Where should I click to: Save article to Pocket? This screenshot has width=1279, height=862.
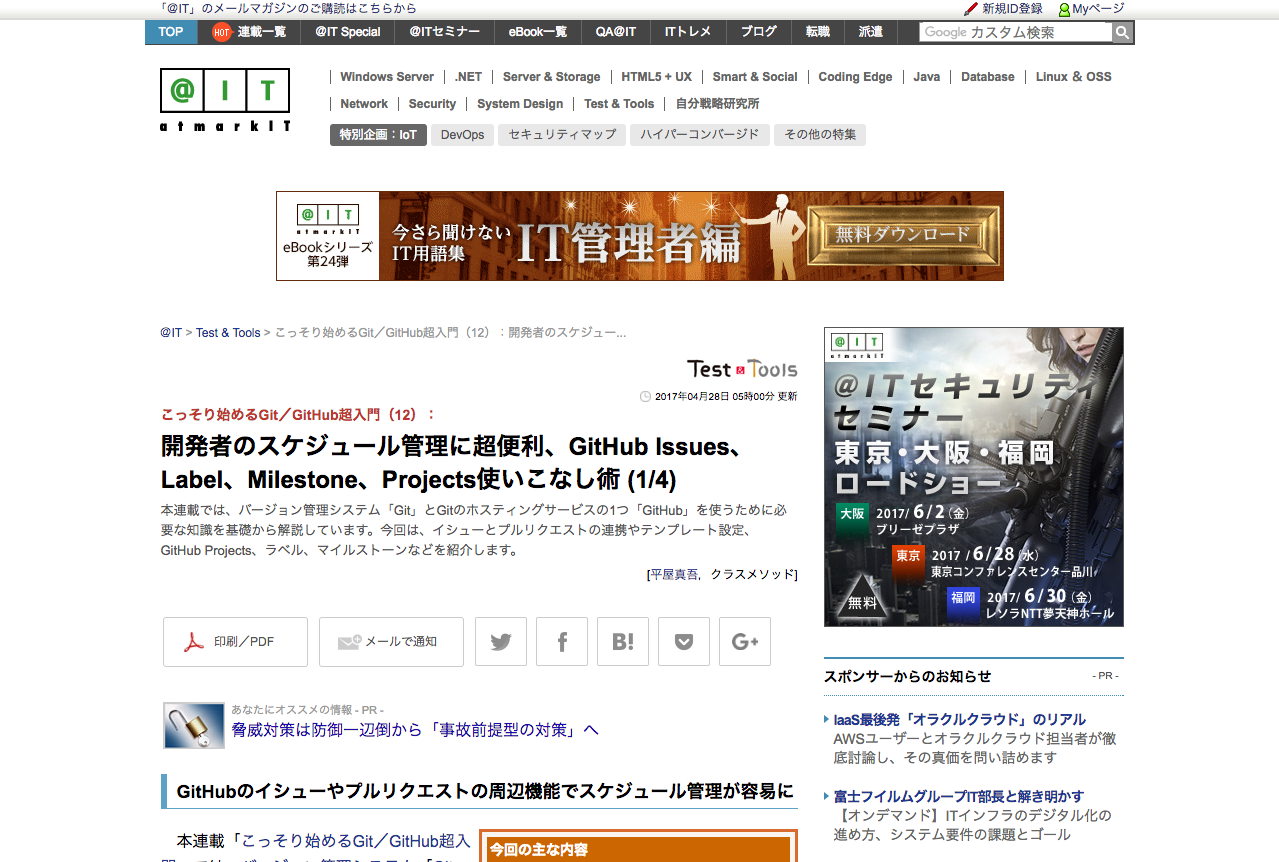click(x=684, y=642)
